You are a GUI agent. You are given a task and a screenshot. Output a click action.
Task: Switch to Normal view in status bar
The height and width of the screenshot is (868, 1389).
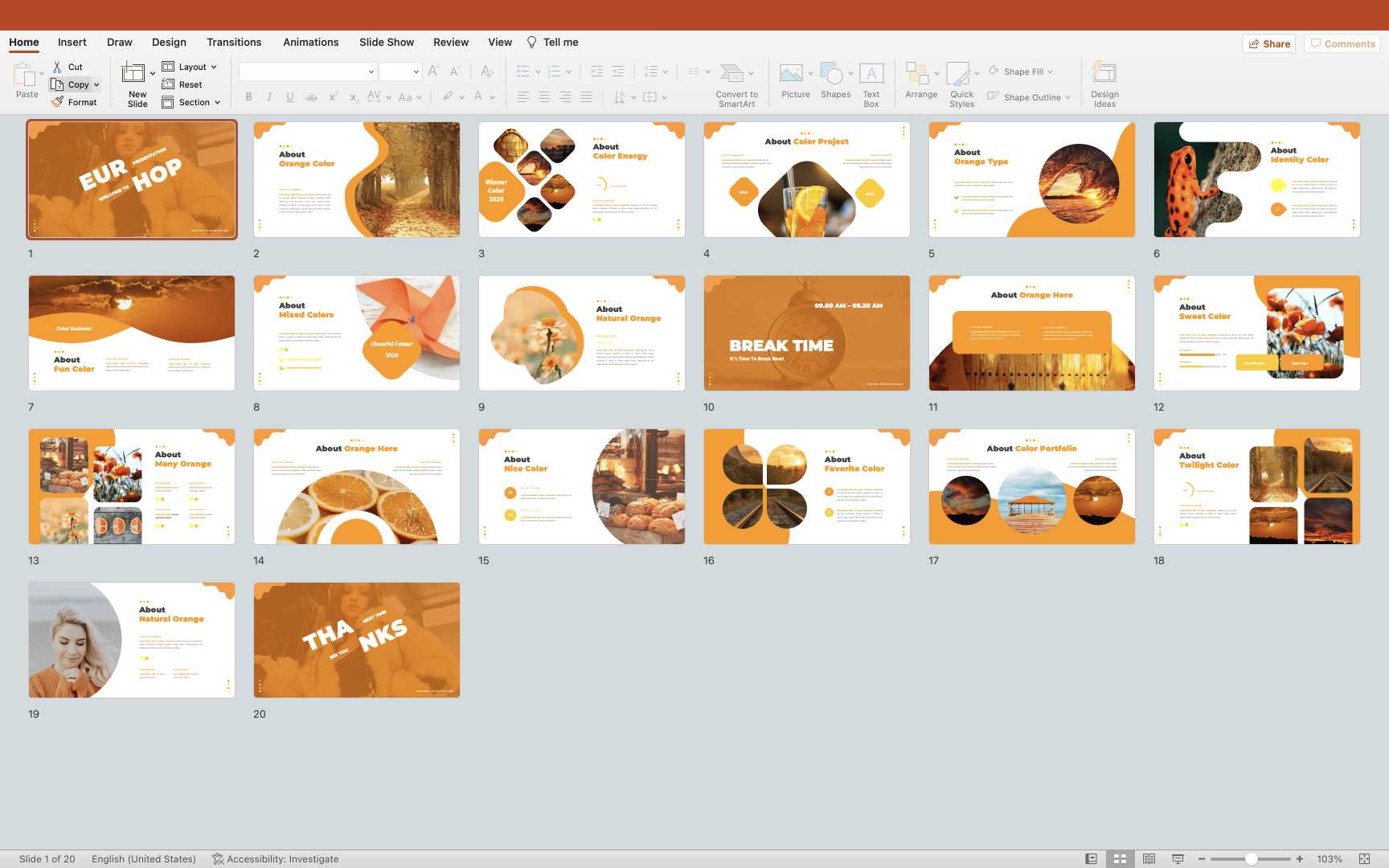coord(1091,859)
